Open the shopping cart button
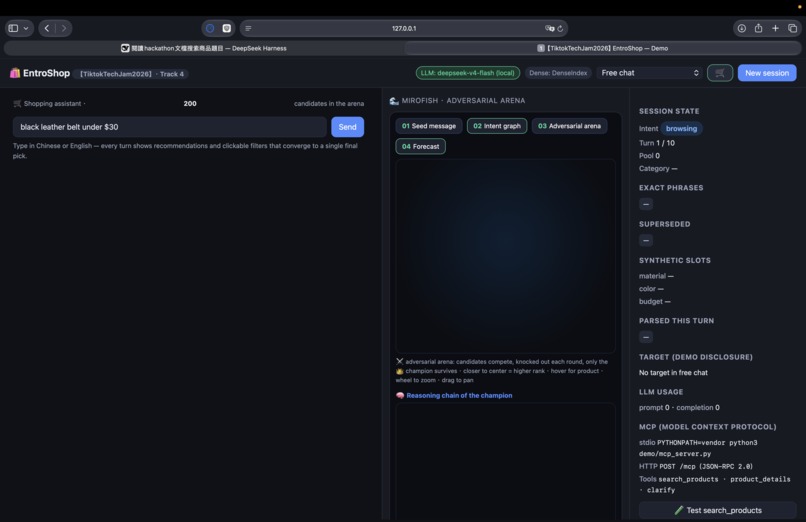Viewport: 806px width, 522px height. [720, 73]
